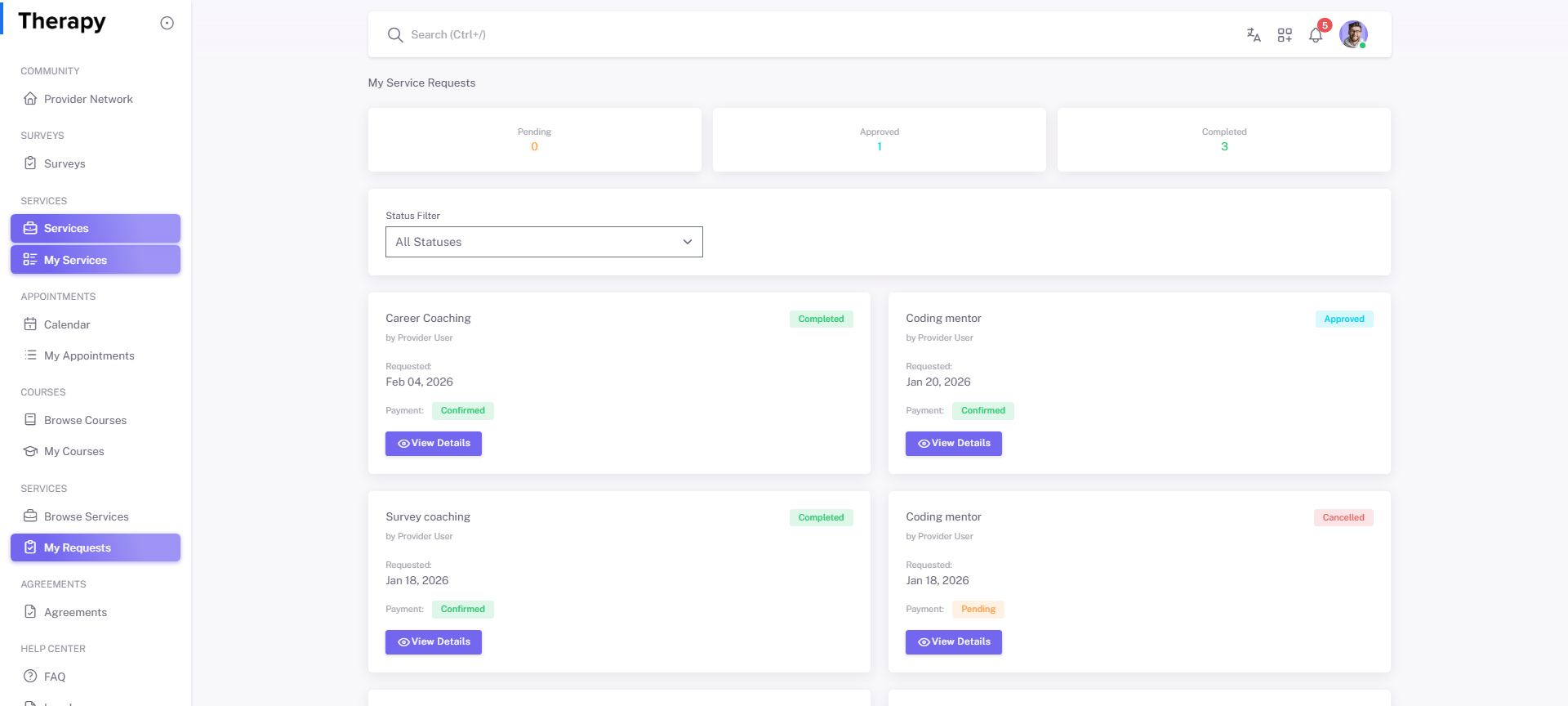
Task: Click the language translate icon
Action: [1254, 35]
